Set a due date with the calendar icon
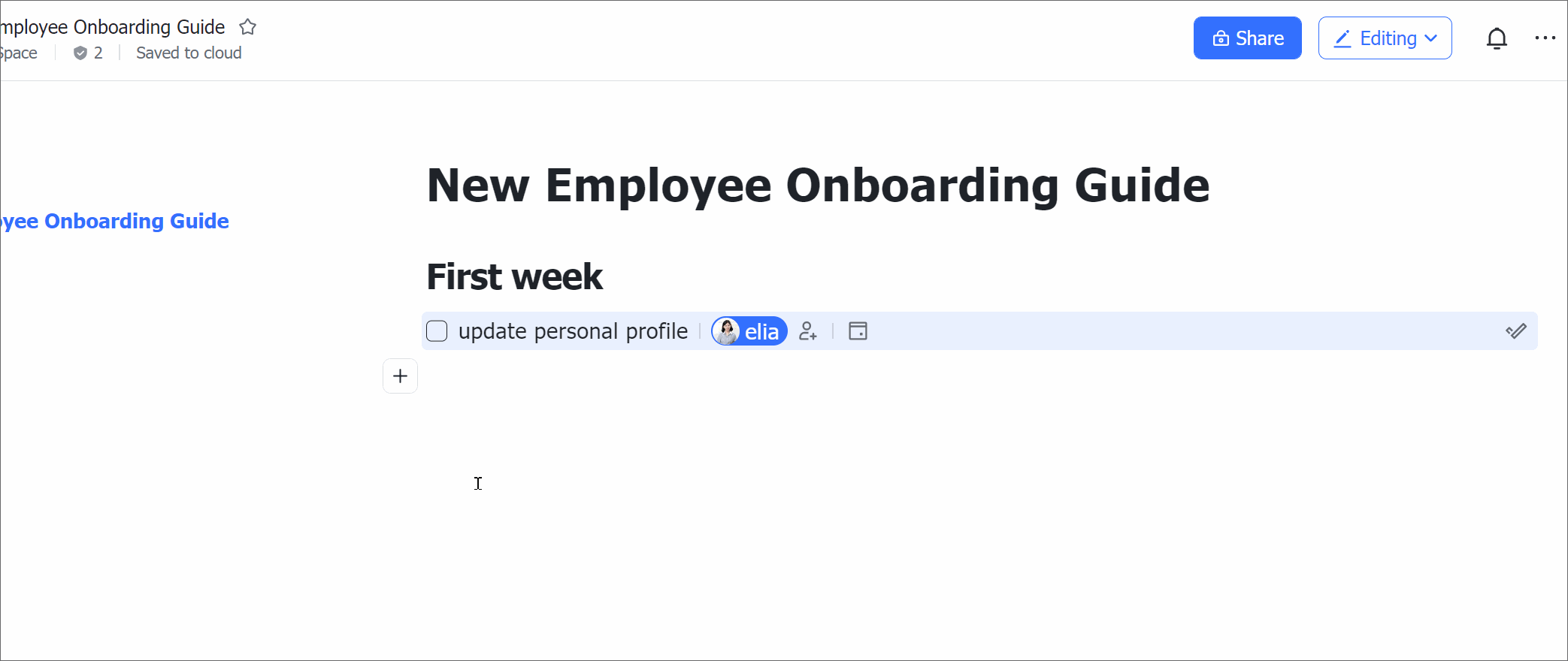 tap(858, 331)
